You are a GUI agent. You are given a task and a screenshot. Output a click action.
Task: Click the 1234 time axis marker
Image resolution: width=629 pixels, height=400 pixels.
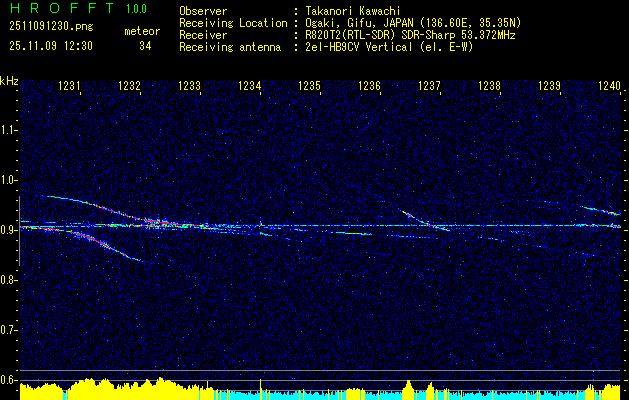249,85
